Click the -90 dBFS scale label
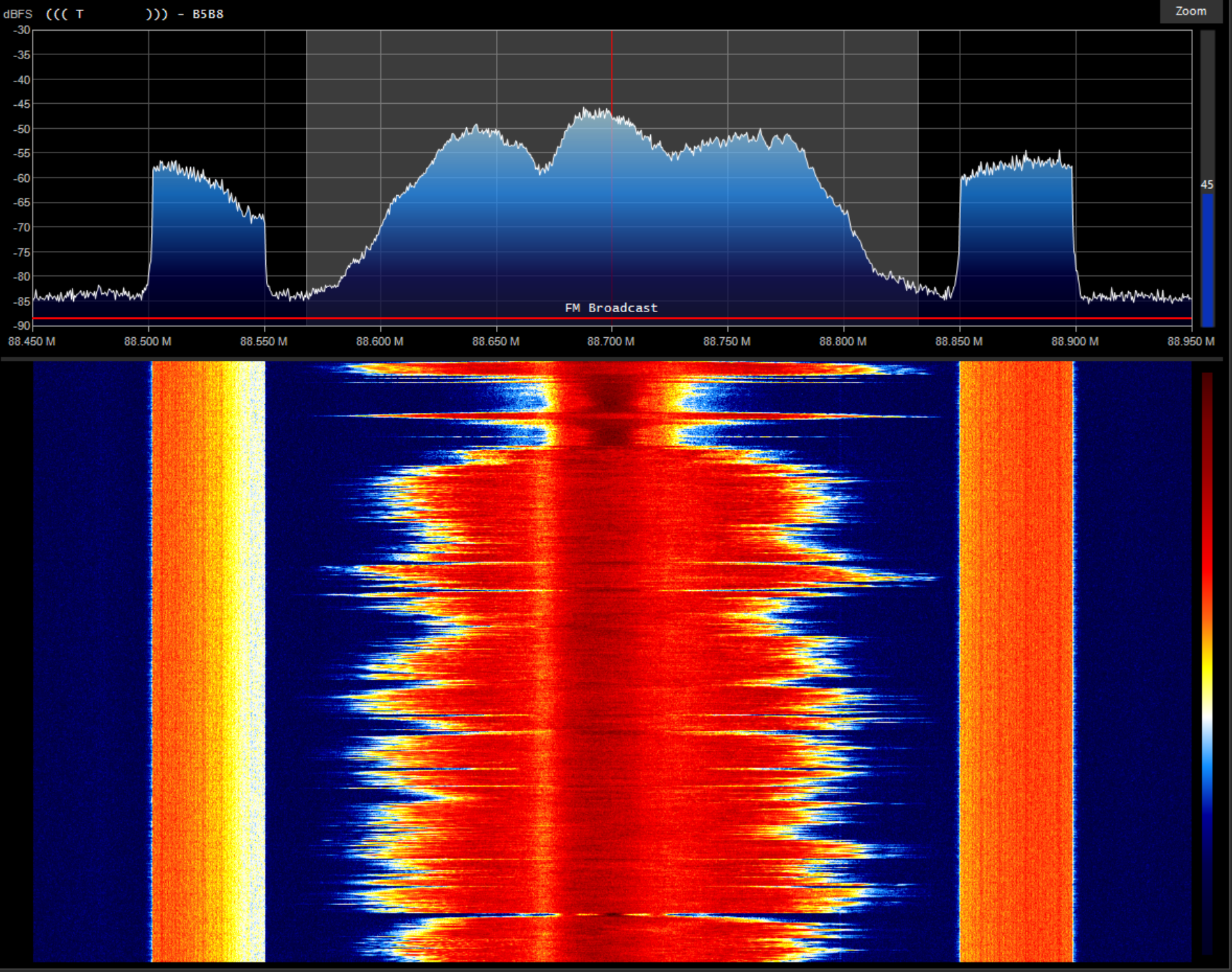 (22, 325)
